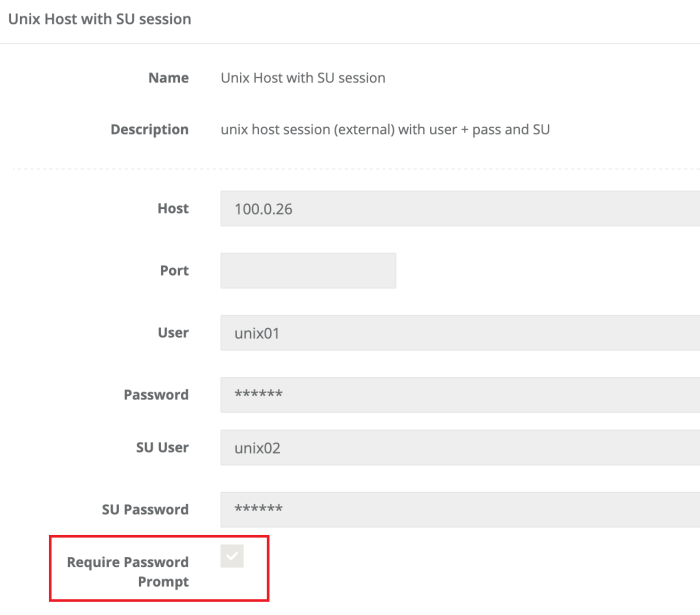
Task: Click the Host label
Action: 172,209
